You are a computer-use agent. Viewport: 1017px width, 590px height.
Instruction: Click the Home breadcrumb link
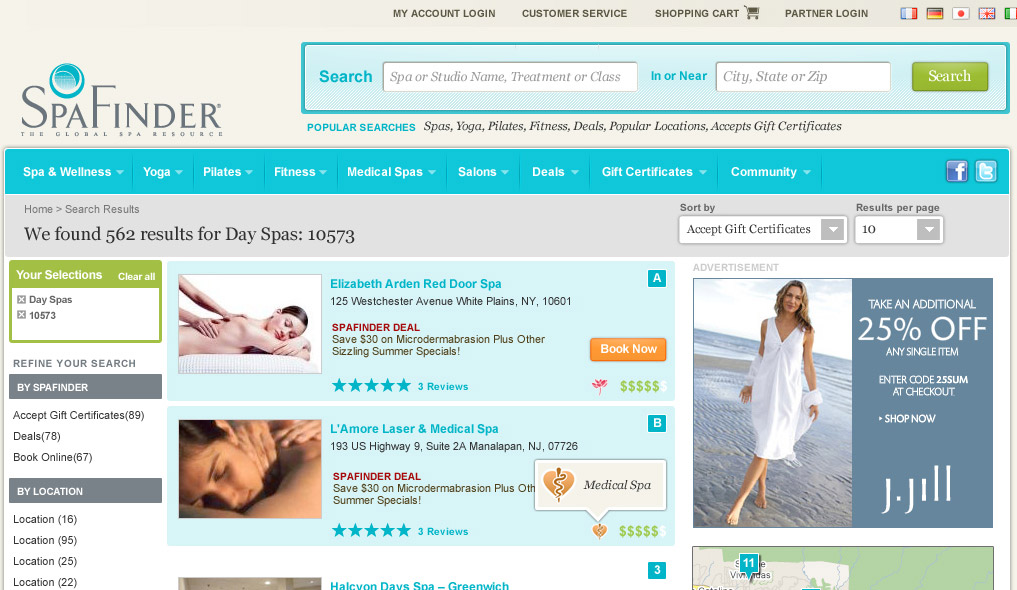38,209
